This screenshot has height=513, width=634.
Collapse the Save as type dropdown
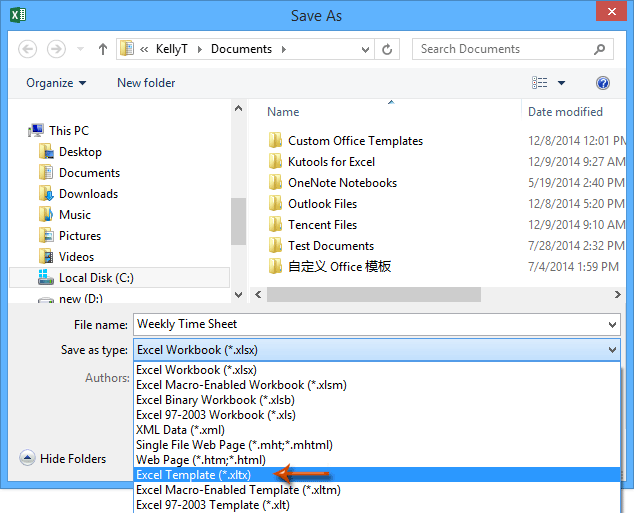(612, 350)
